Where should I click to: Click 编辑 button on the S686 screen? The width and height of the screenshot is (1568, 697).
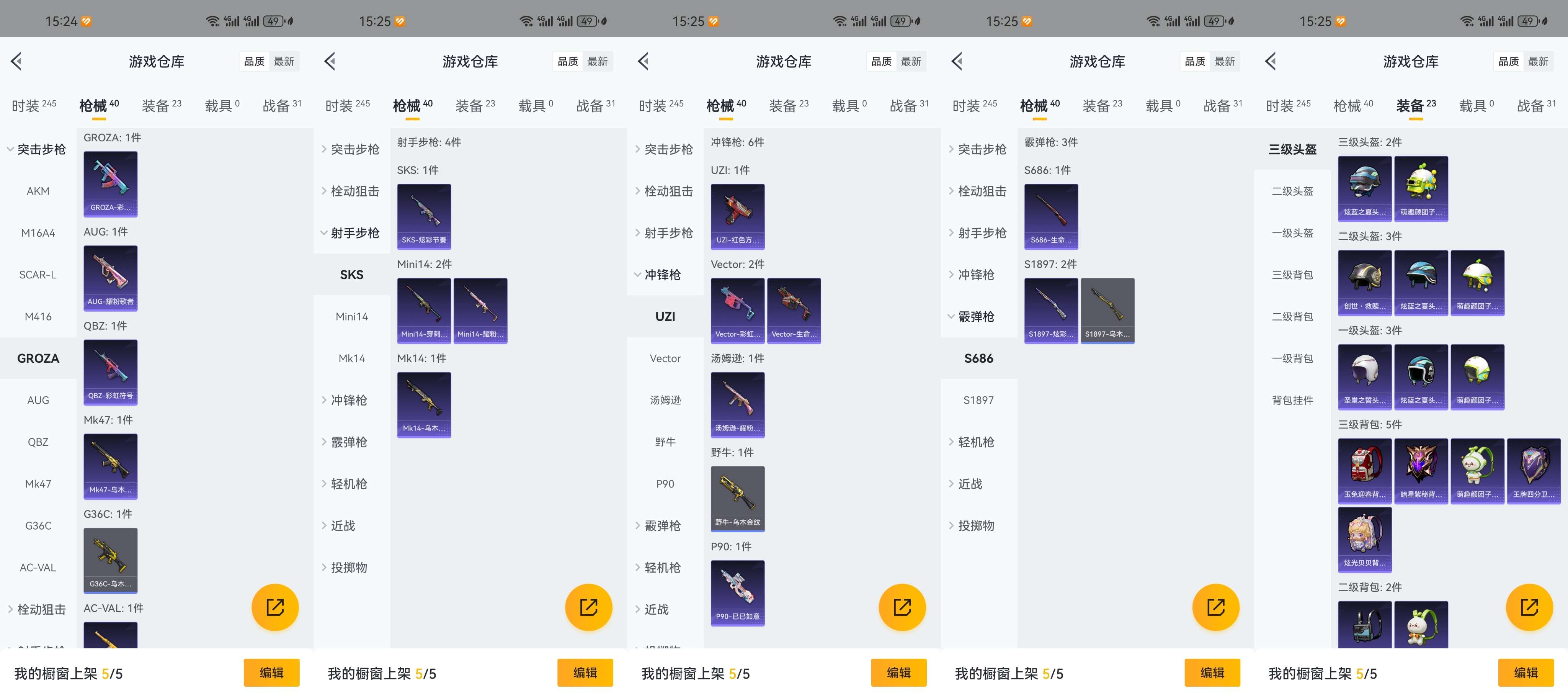1212,672
